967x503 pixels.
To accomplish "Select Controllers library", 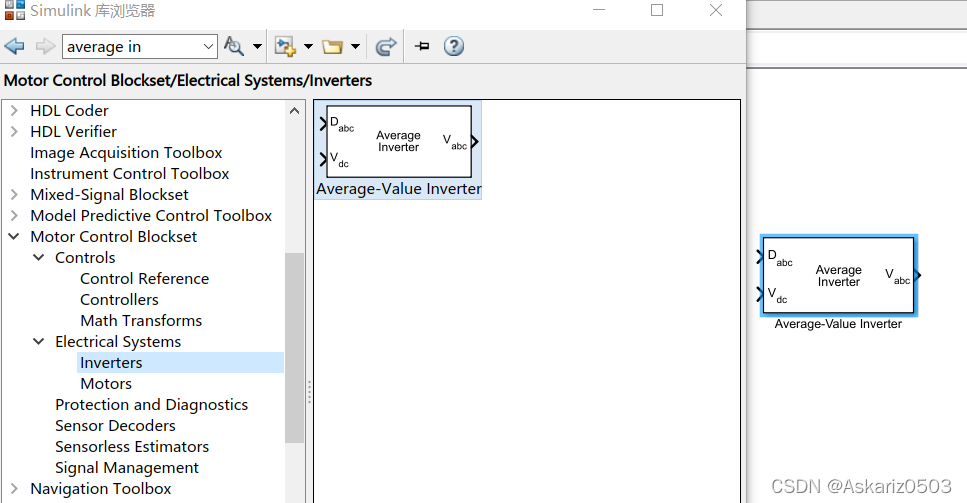I will (x=119, y=300).
